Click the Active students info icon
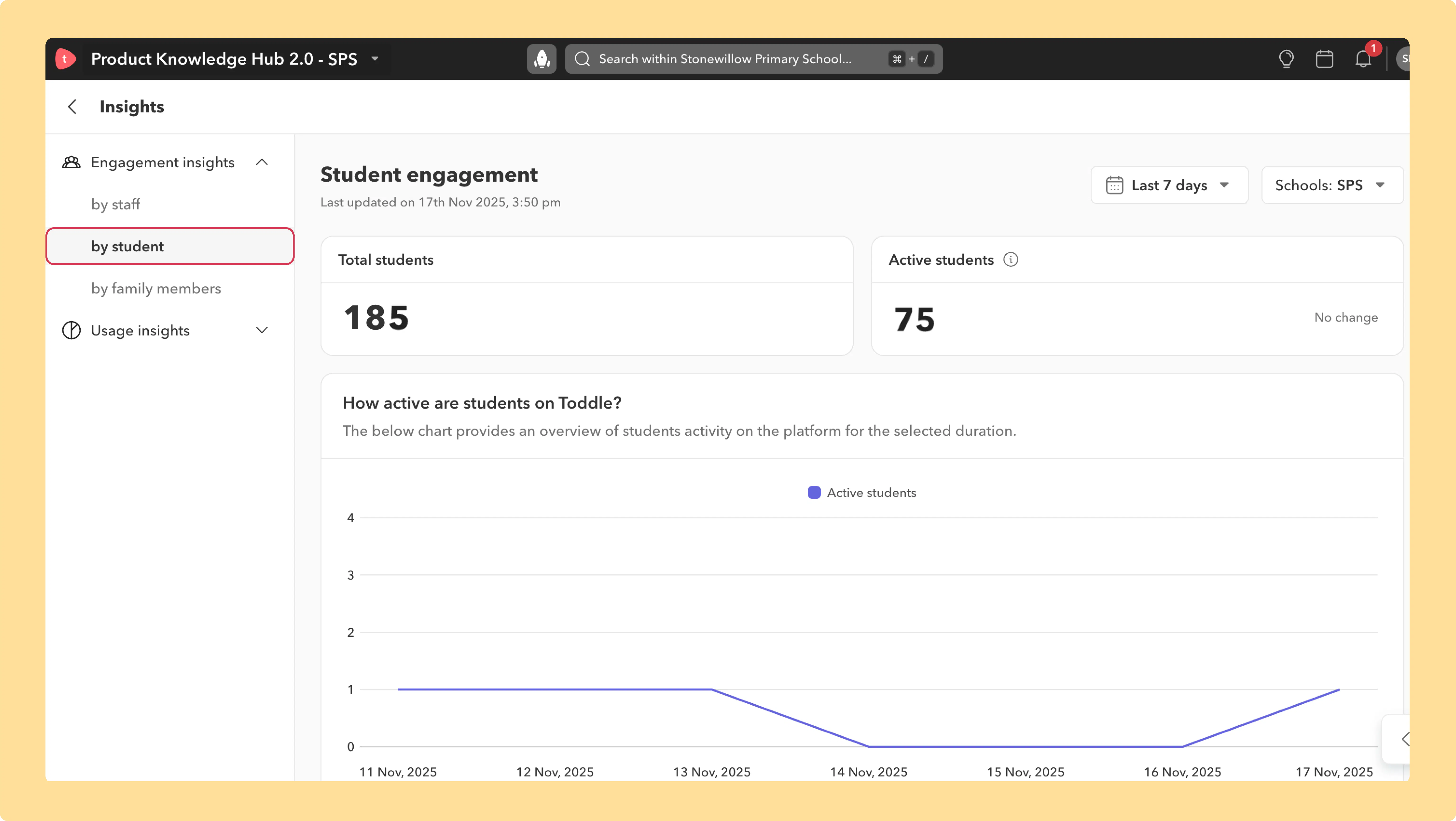Screen dimensions: 1456x821 pos(1011,260)
